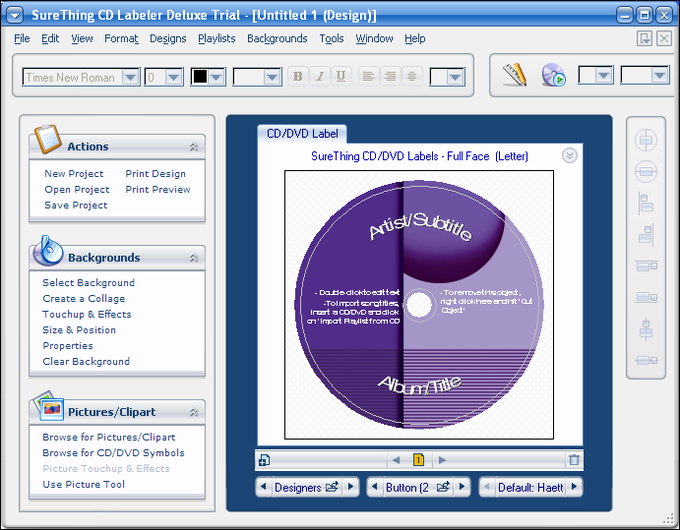The width and height of the screenshot is (680, 530).
Task: Open the system menu icon in title bar
Action: tap(14, 16)
